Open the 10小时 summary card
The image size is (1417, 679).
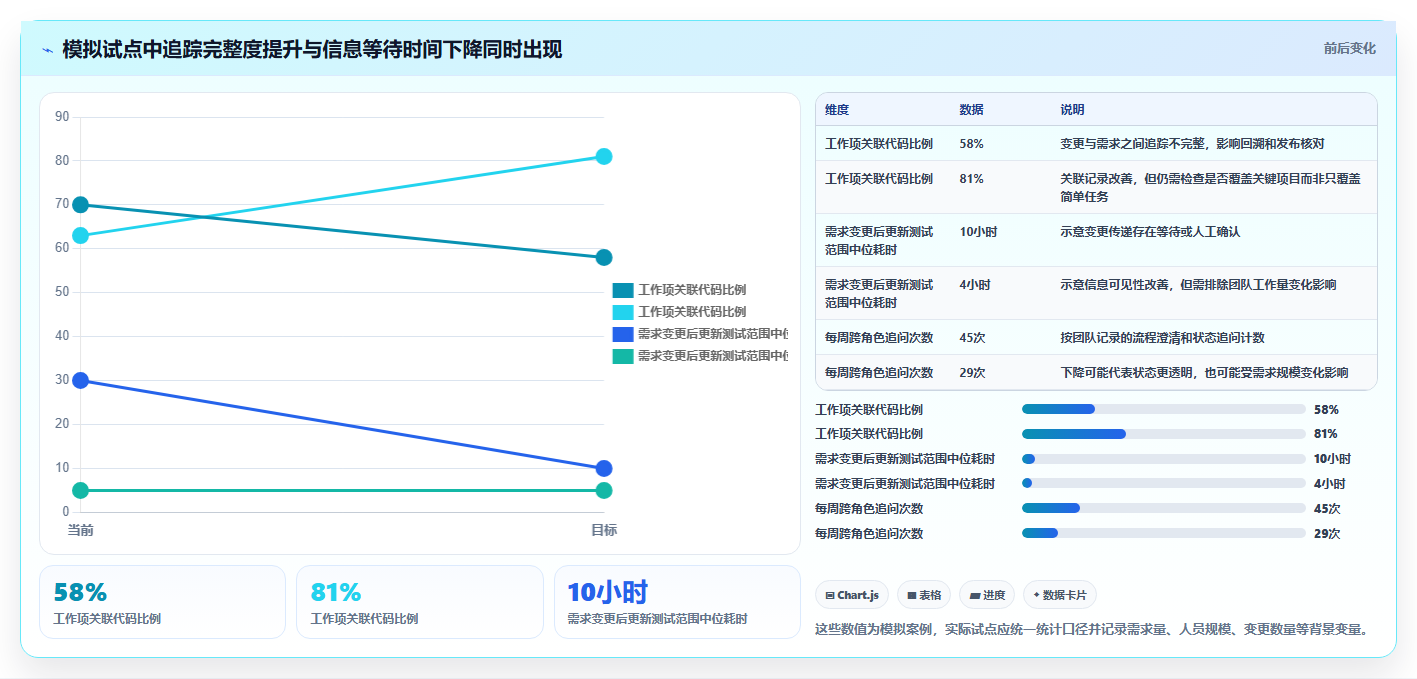click(677, 602)
